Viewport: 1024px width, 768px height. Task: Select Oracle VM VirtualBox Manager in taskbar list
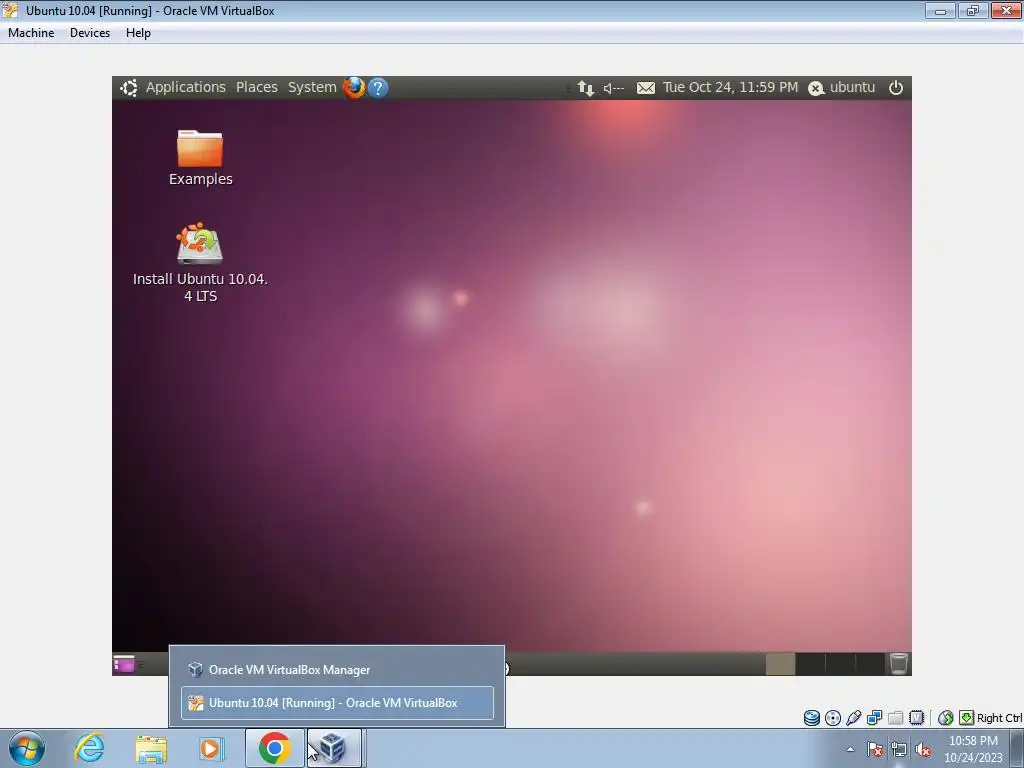pos(337,670)
